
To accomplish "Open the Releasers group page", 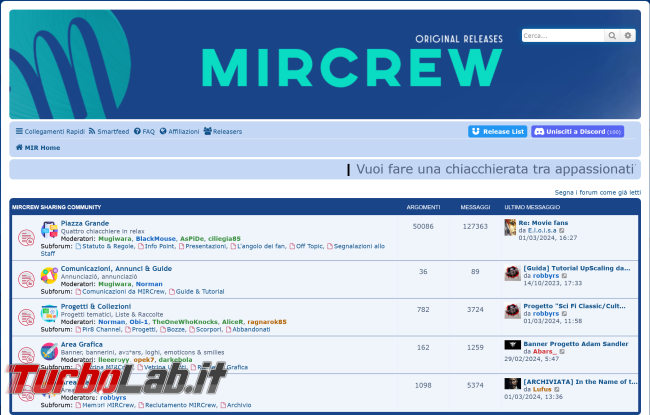I will 223,131.
